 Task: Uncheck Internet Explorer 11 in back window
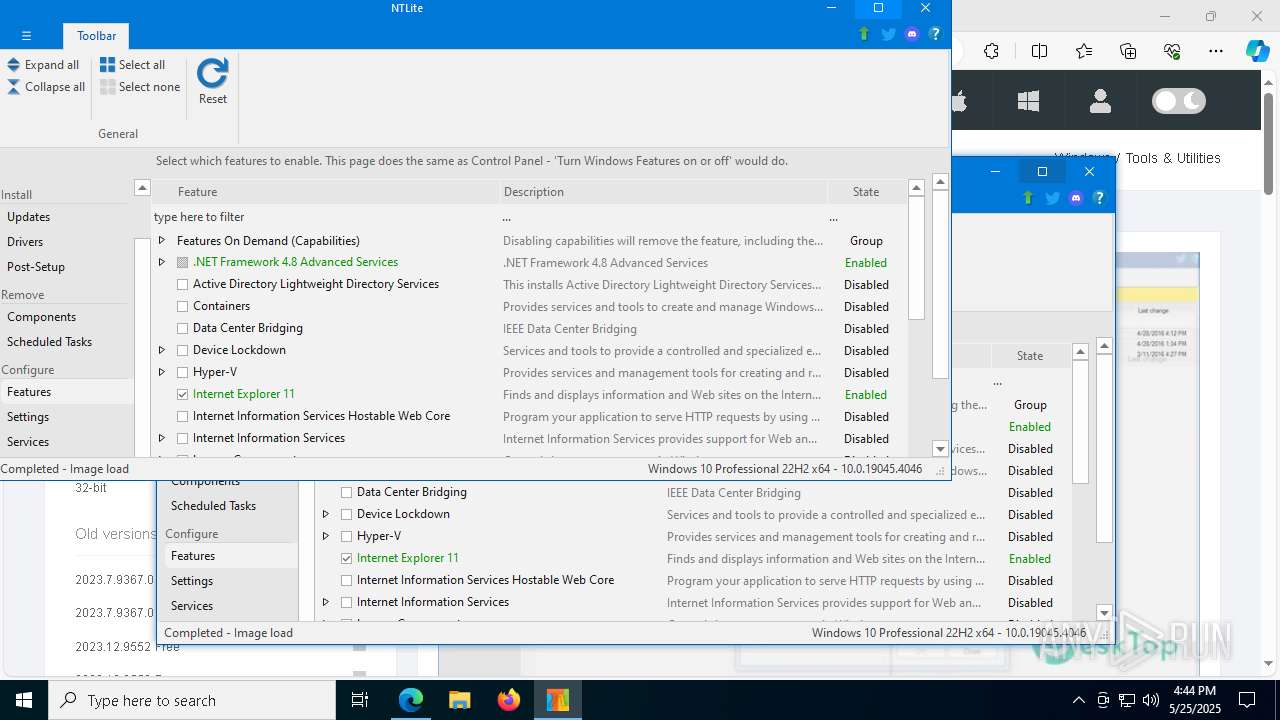coord(346,559)
